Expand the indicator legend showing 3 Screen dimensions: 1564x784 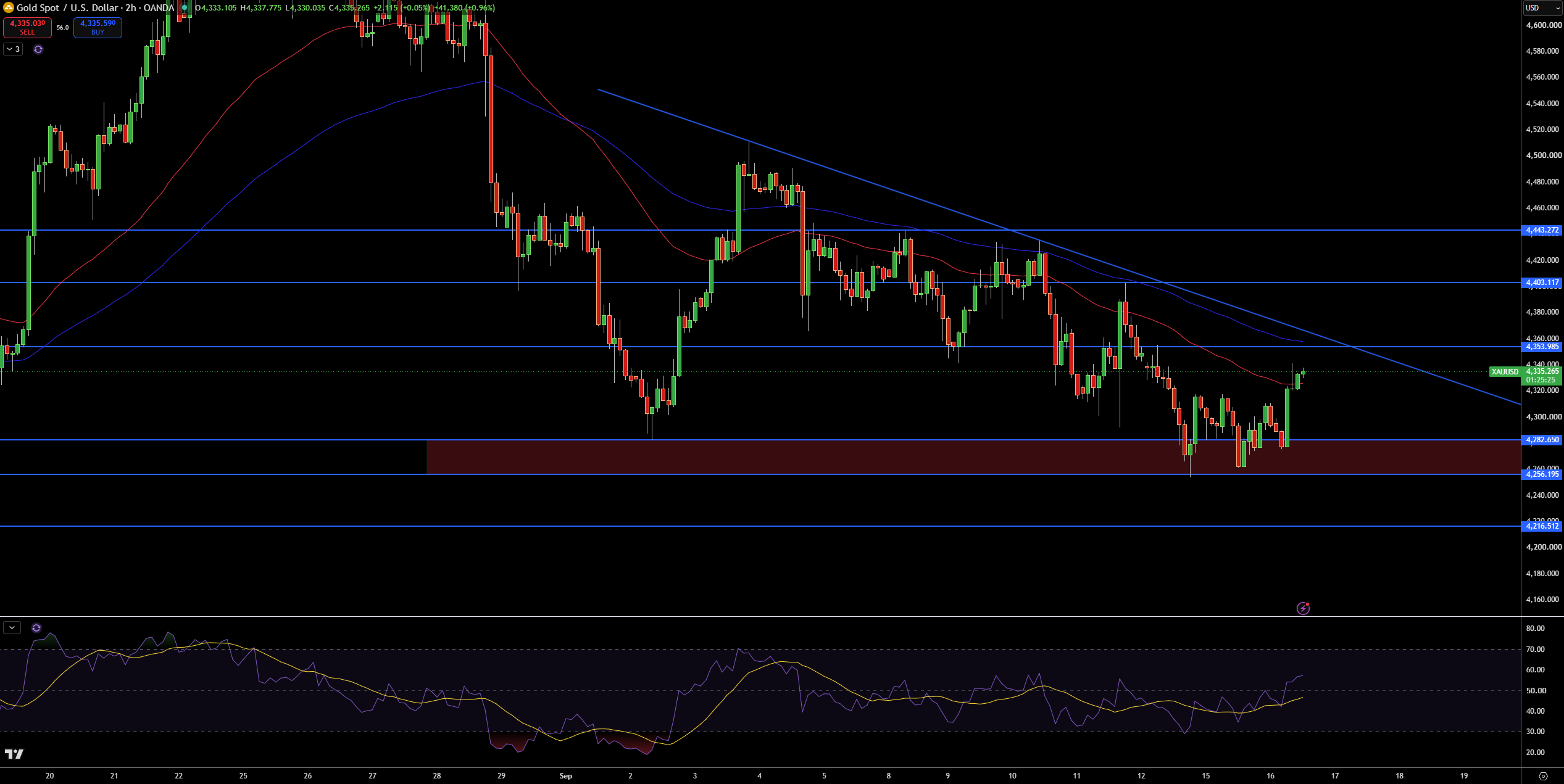tap(13, 49)
